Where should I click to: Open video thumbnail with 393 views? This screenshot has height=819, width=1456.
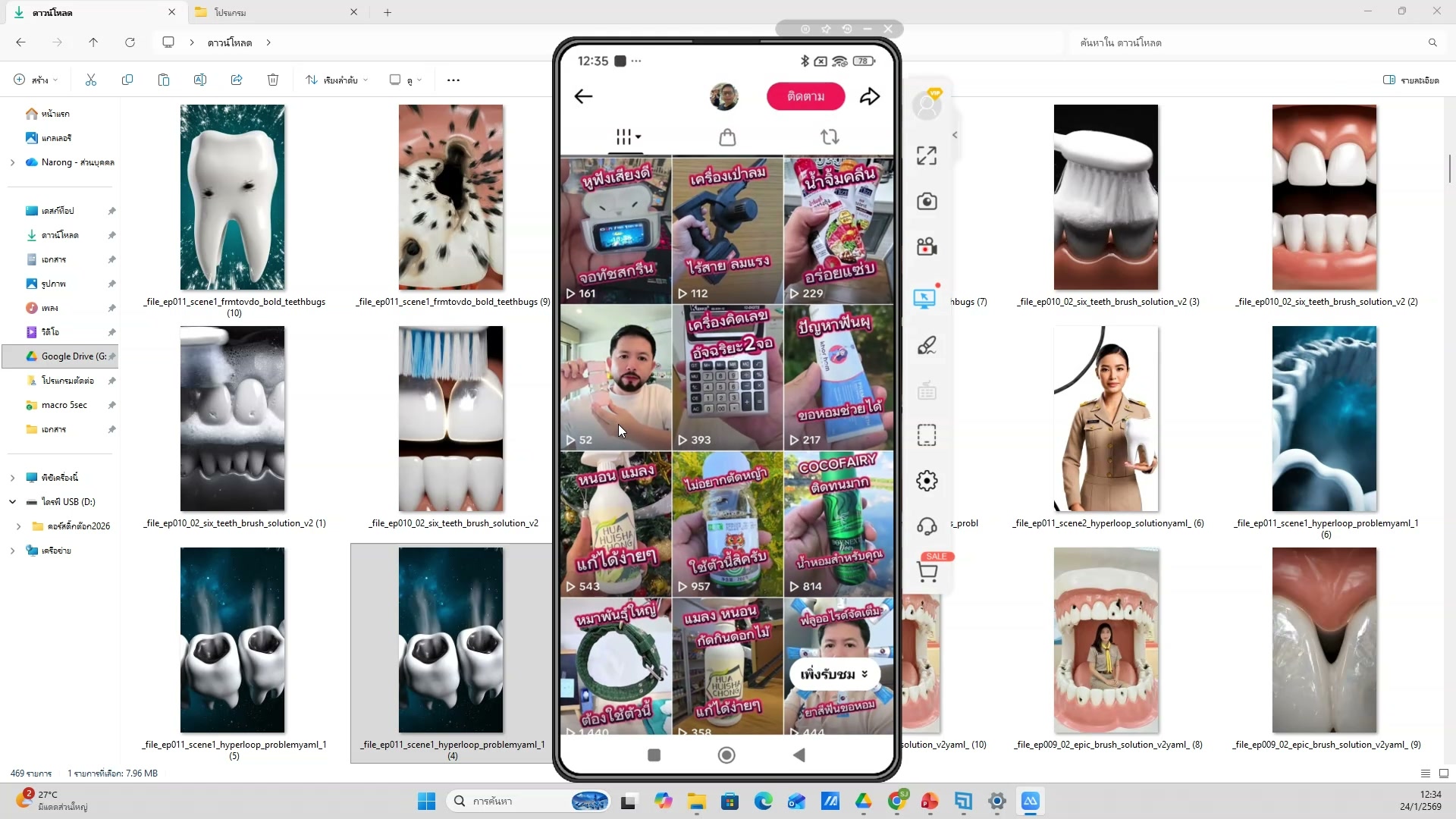pyautogui.click(x=726, y=377)
